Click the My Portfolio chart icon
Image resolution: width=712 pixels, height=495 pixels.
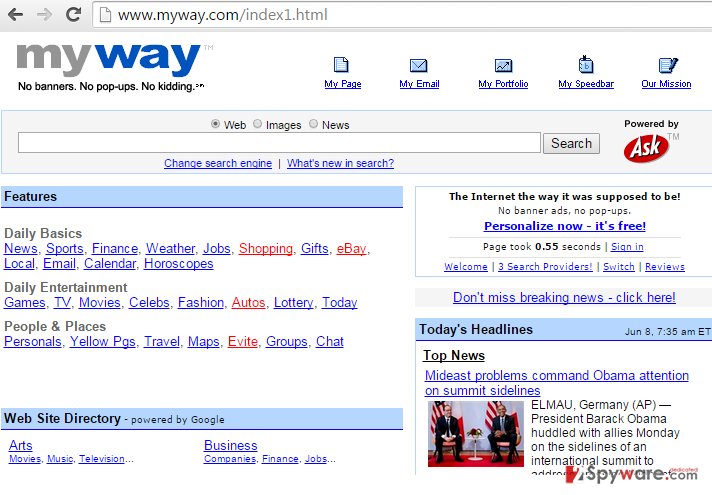[x=503, y=65]
